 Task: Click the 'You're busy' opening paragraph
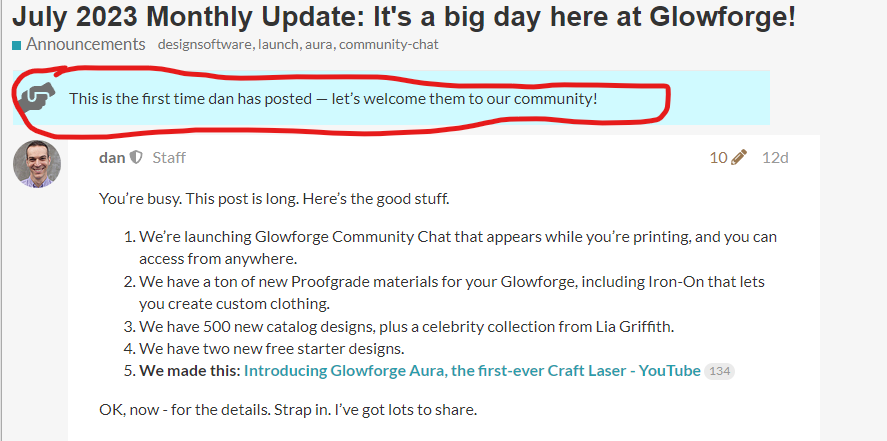(274, 199)
